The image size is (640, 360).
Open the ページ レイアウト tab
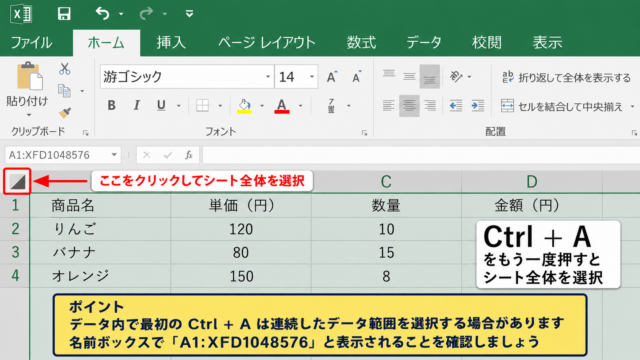[x=267, y=42]
